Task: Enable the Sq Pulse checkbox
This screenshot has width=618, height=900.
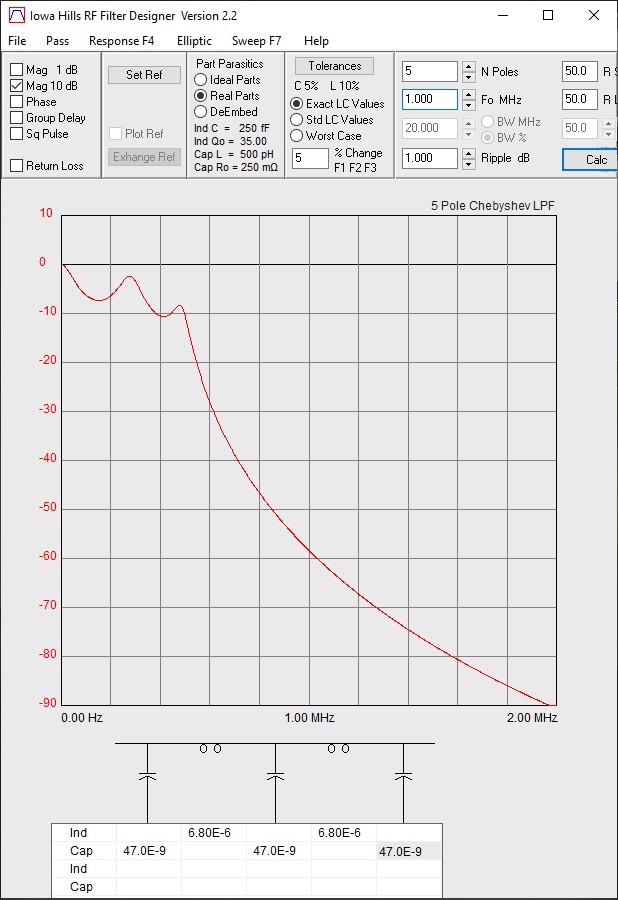Action: tap(17, 134)
